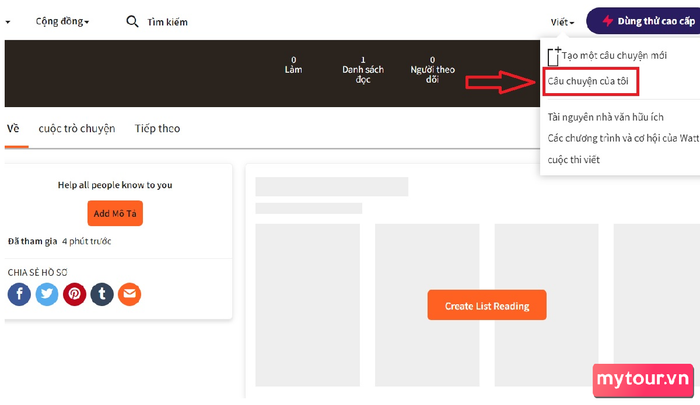
Task: Click the Tìm kiếm search field
Action: pyautogui.click(x=167, y=22)
